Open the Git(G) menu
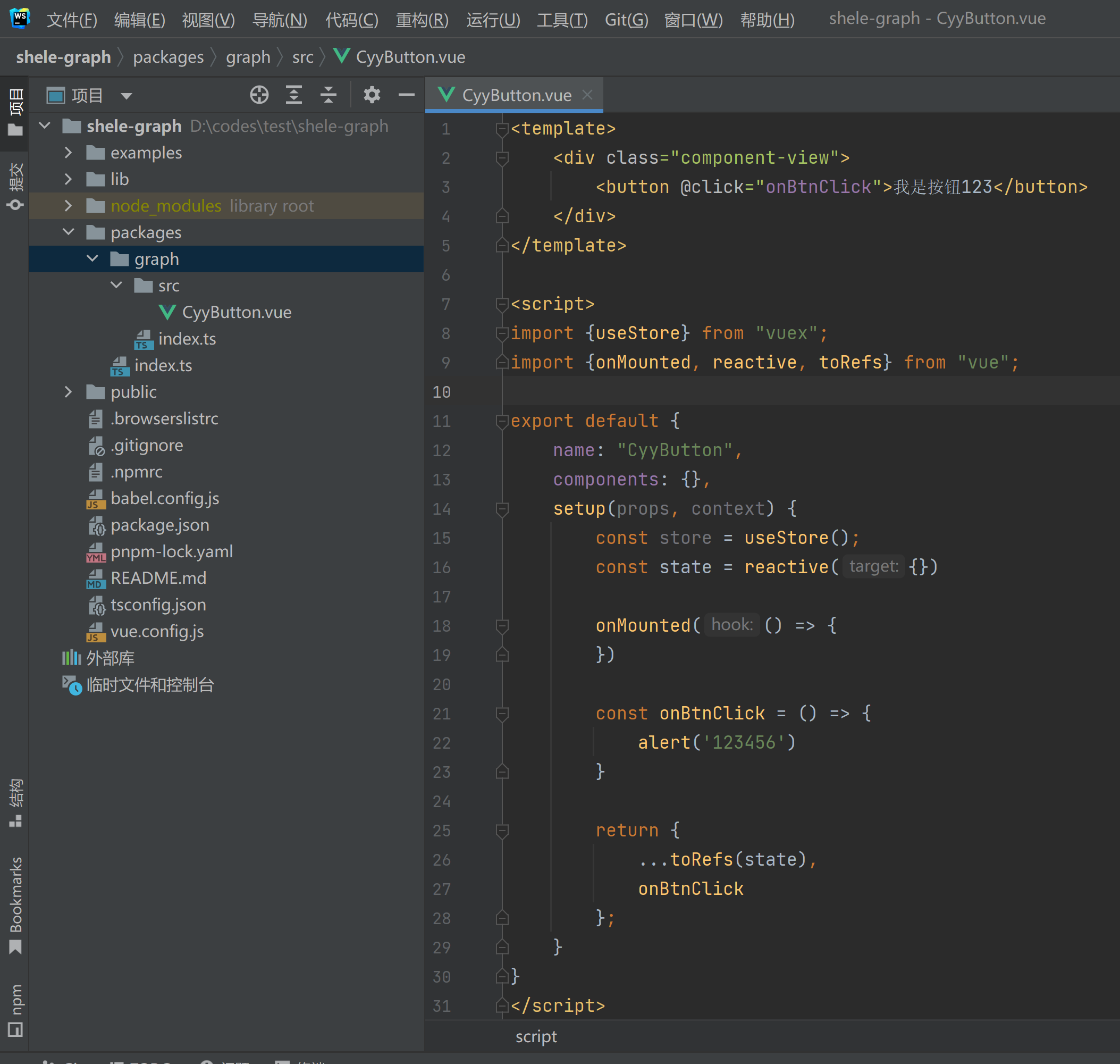 pyautogui.click(x=626, y=20)
